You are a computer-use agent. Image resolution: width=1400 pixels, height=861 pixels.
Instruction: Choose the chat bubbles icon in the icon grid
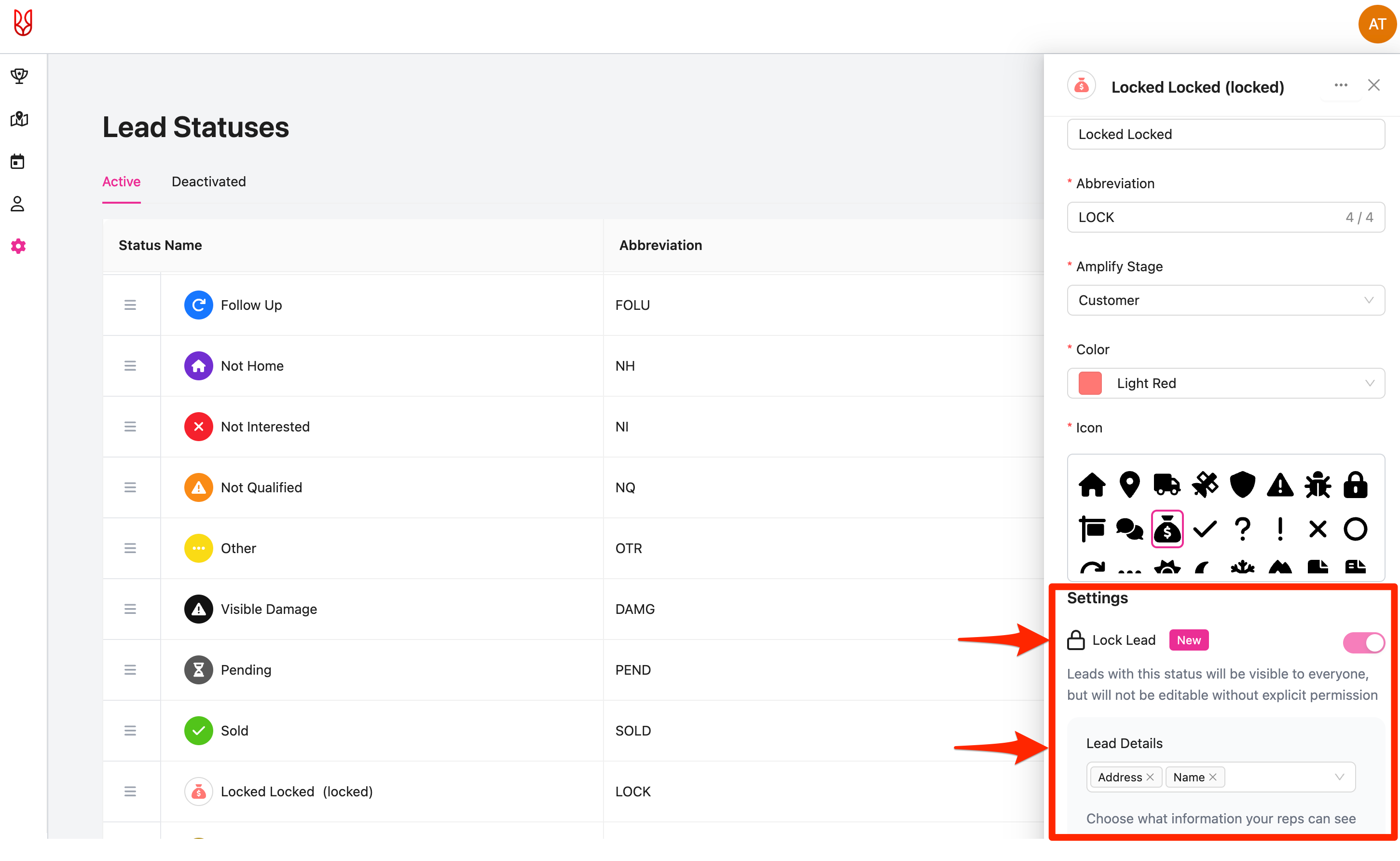tap(1130, 529)
